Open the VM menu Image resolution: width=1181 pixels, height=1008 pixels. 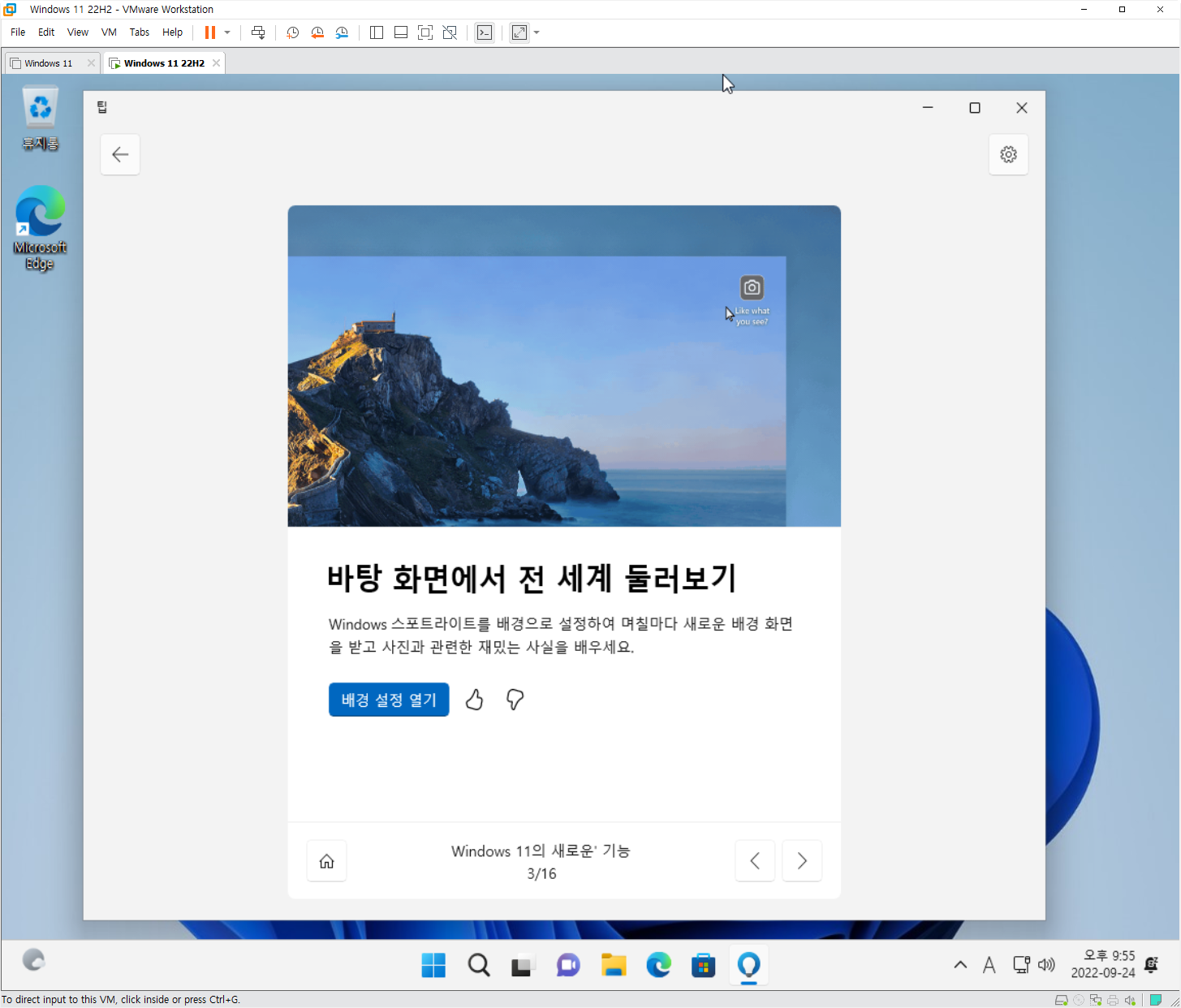[109, 32]
